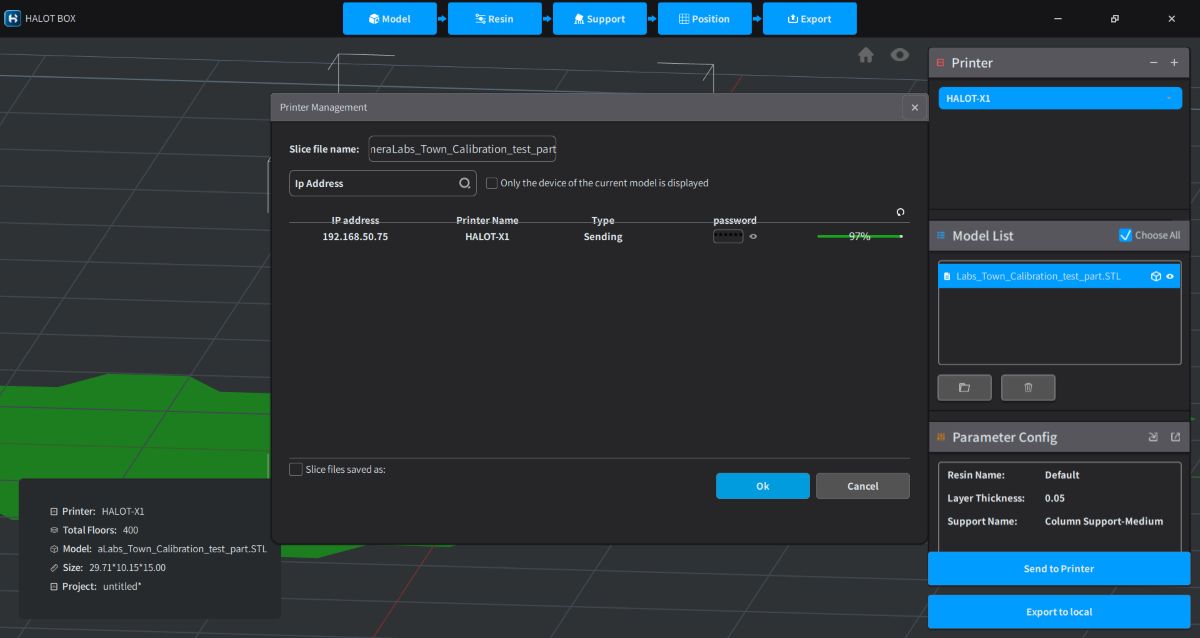Add a printer with plus icon

click(x=1174, y=63)
